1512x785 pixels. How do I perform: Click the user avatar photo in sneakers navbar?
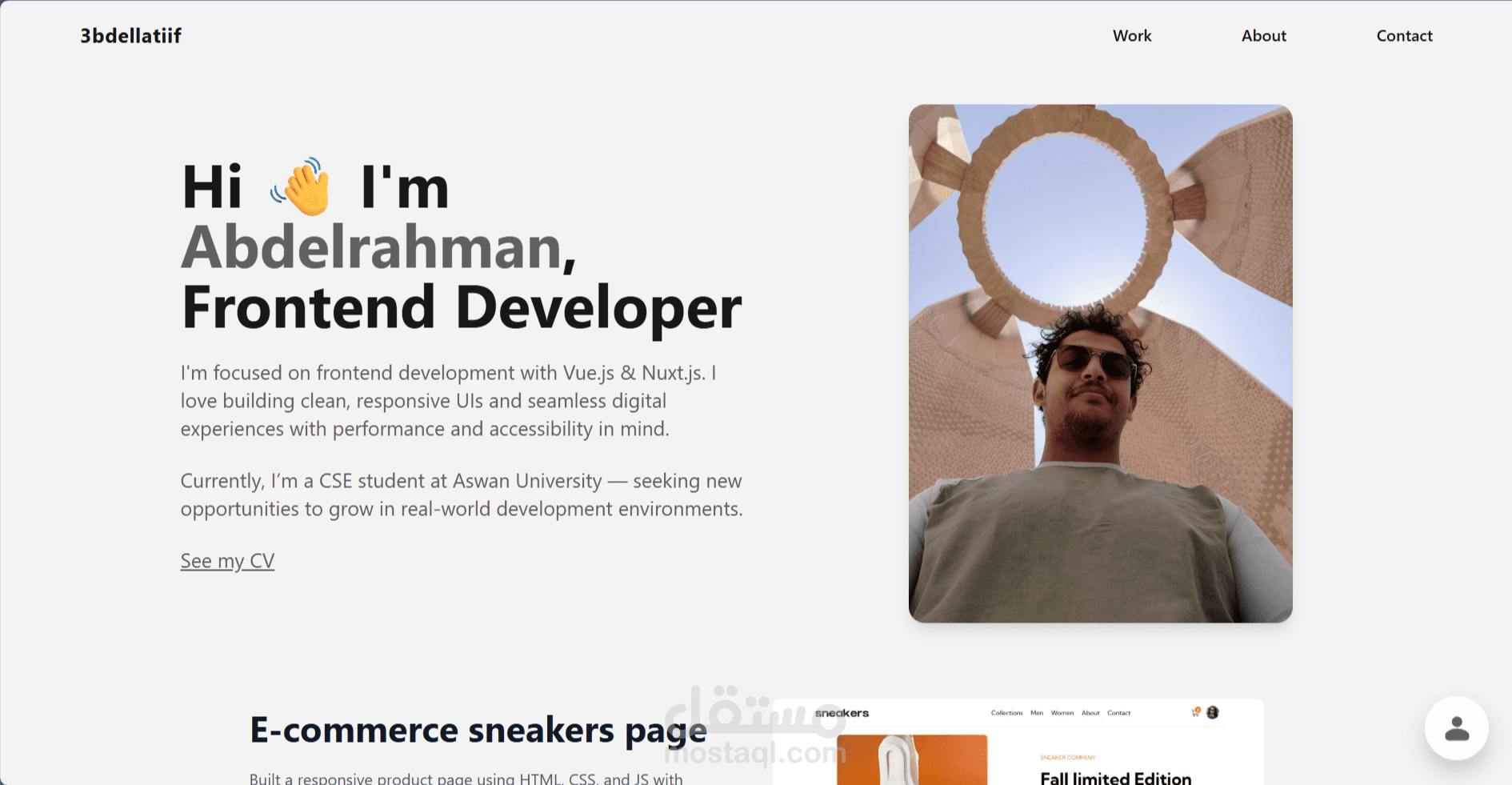(x=1213, y=713)
